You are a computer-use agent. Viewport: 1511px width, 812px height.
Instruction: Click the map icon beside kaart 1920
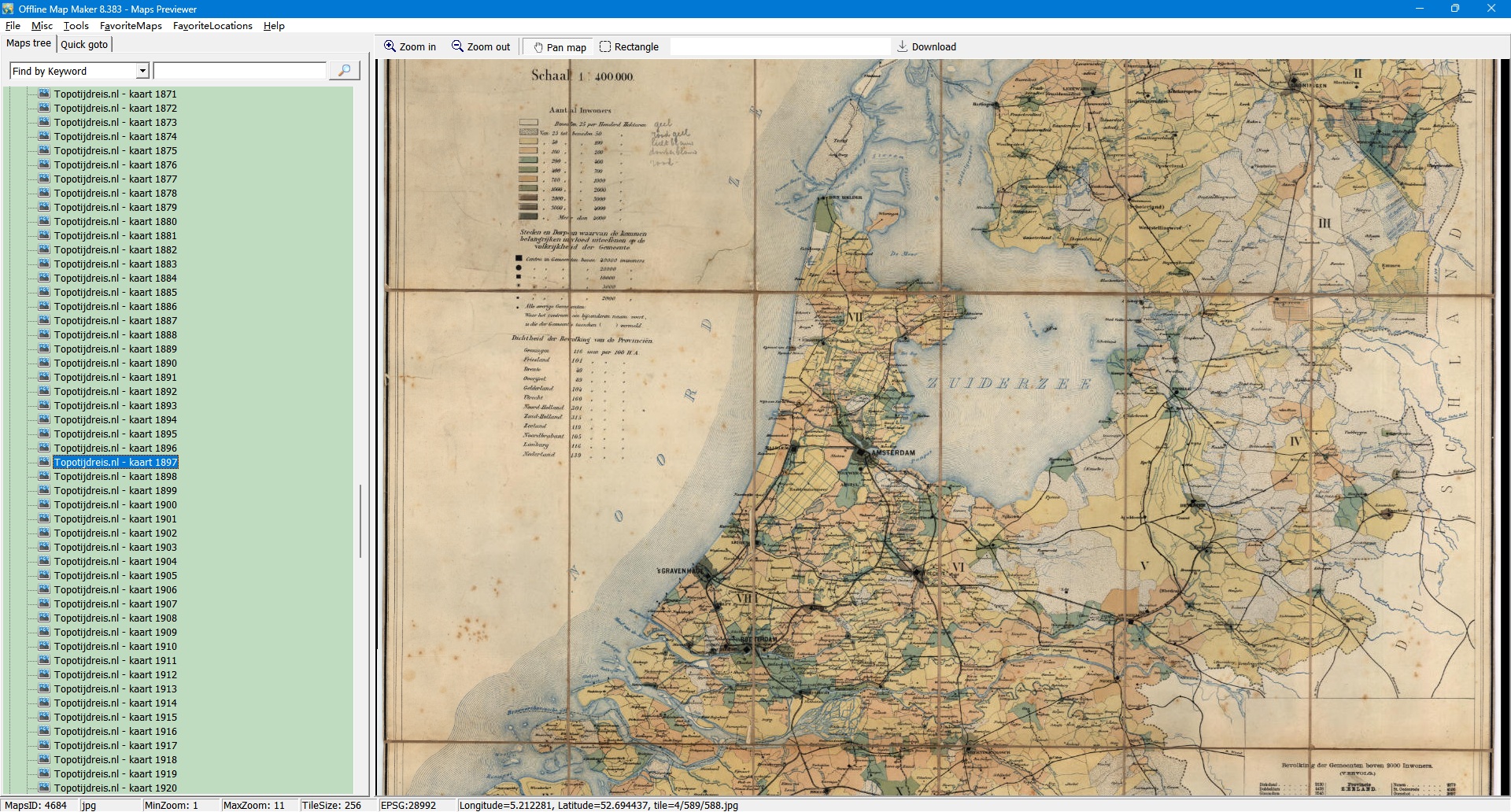(x=44, y=788)
